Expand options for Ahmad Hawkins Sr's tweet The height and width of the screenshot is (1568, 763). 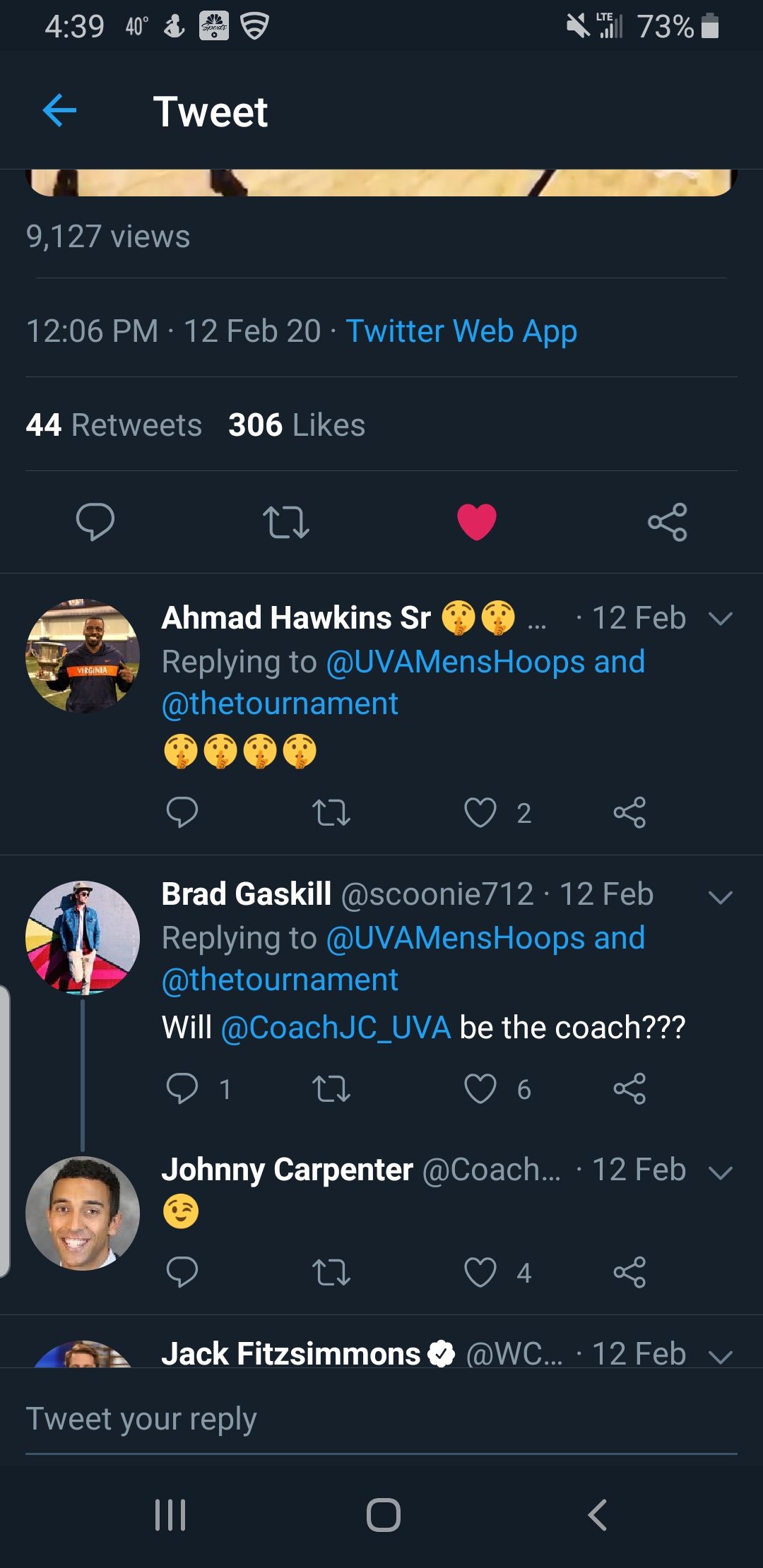click(720, 619)
